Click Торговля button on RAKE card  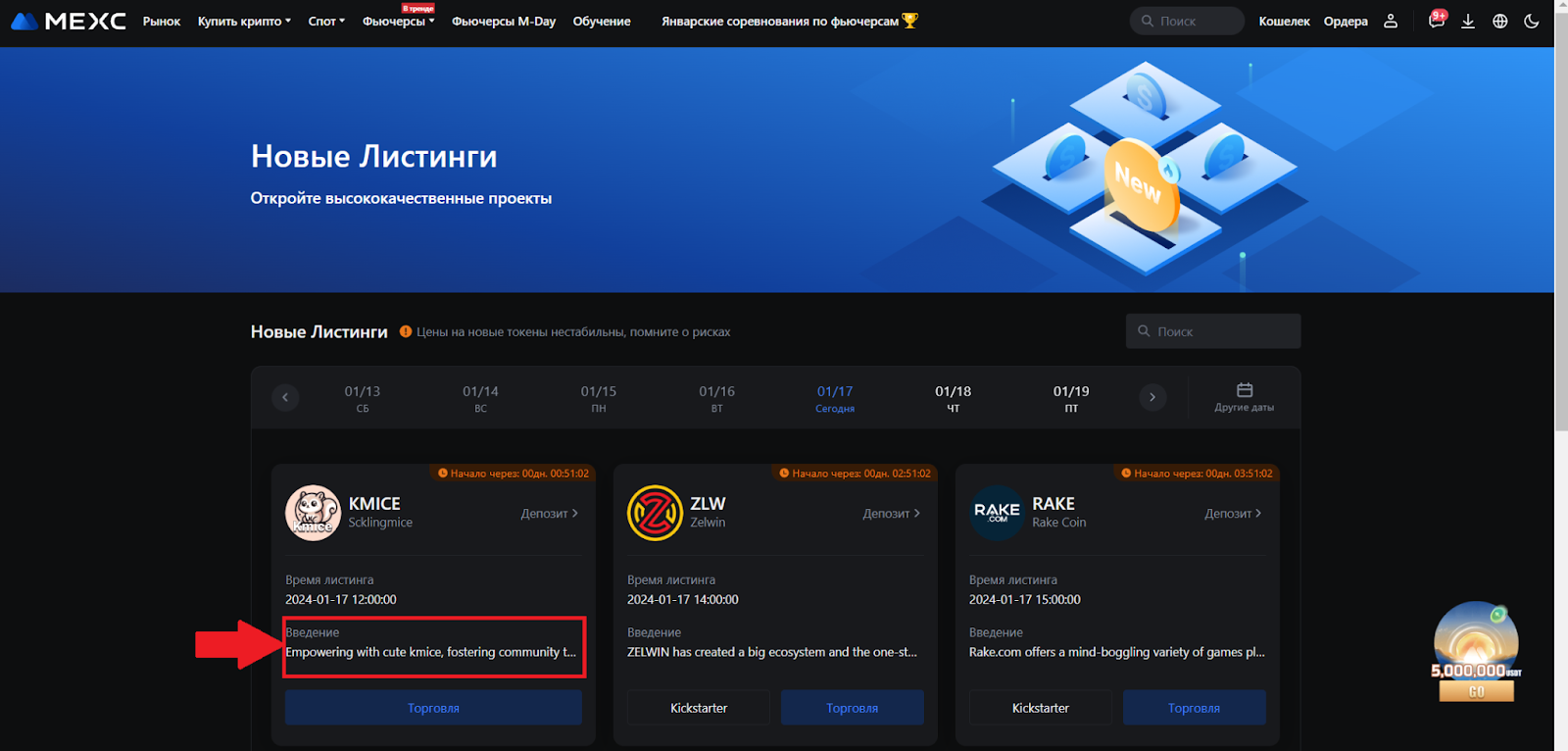pyautogui.click(x=1195, y=708)
